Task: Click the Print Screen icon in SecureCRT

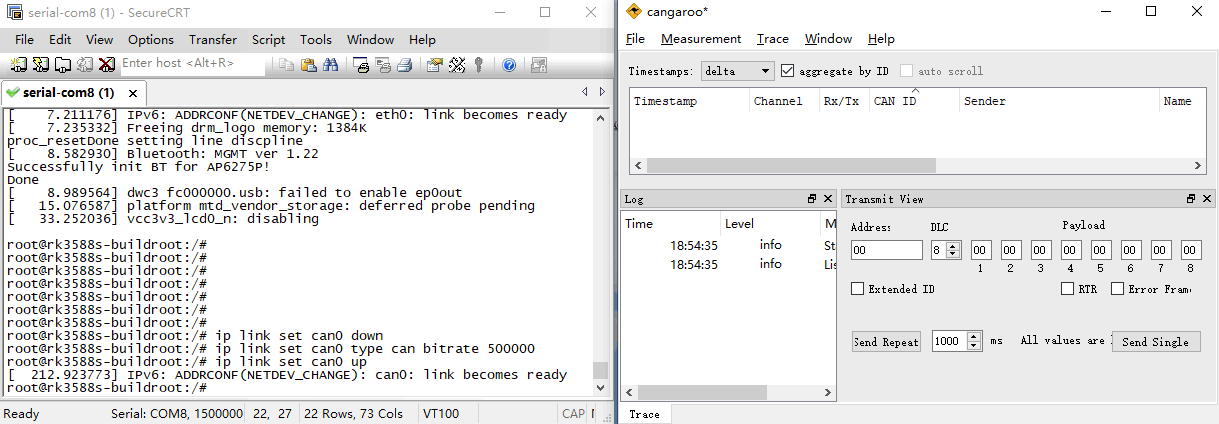Action: click(362, 65)
